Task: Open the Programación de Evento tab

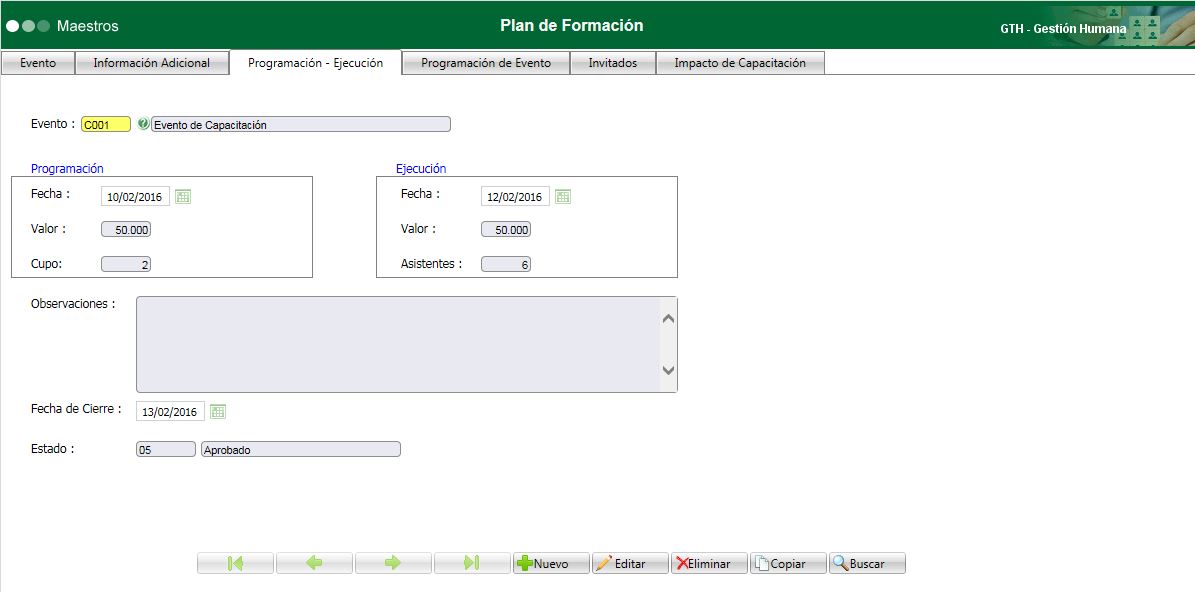Action: (x=486, y=63)
